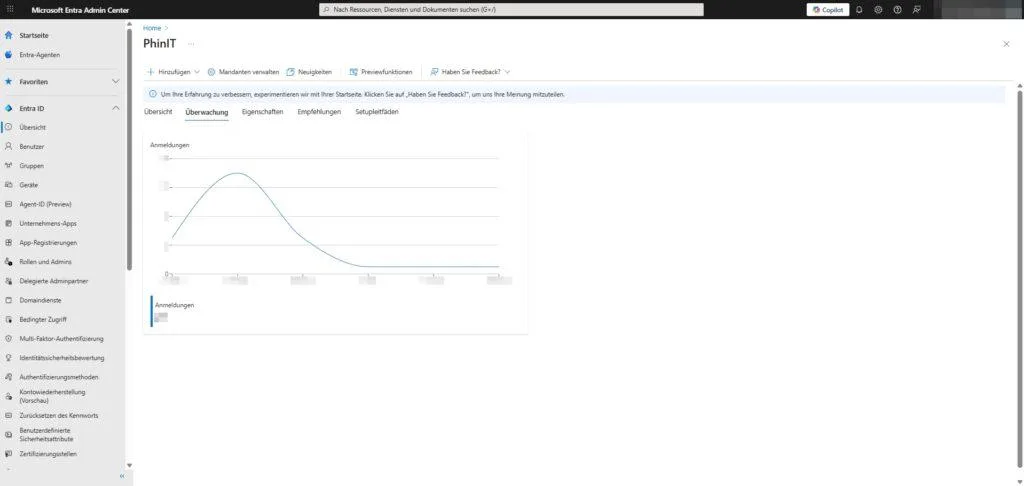Image resolution: width=1024 pixels, height=486 pixels.
Task: Click the feedback icon in top bar
Action: [x=916, y=9]
